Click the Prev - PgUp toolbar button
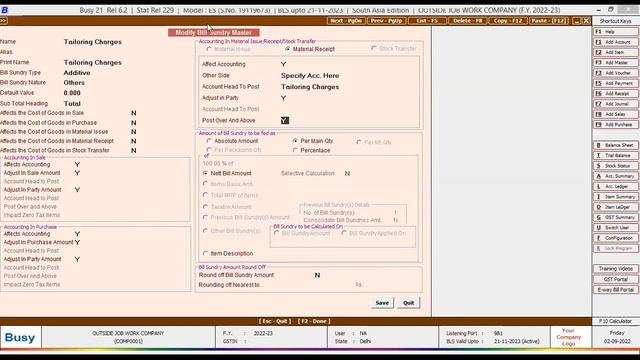The image size is (640, 360). click(386, 21)
